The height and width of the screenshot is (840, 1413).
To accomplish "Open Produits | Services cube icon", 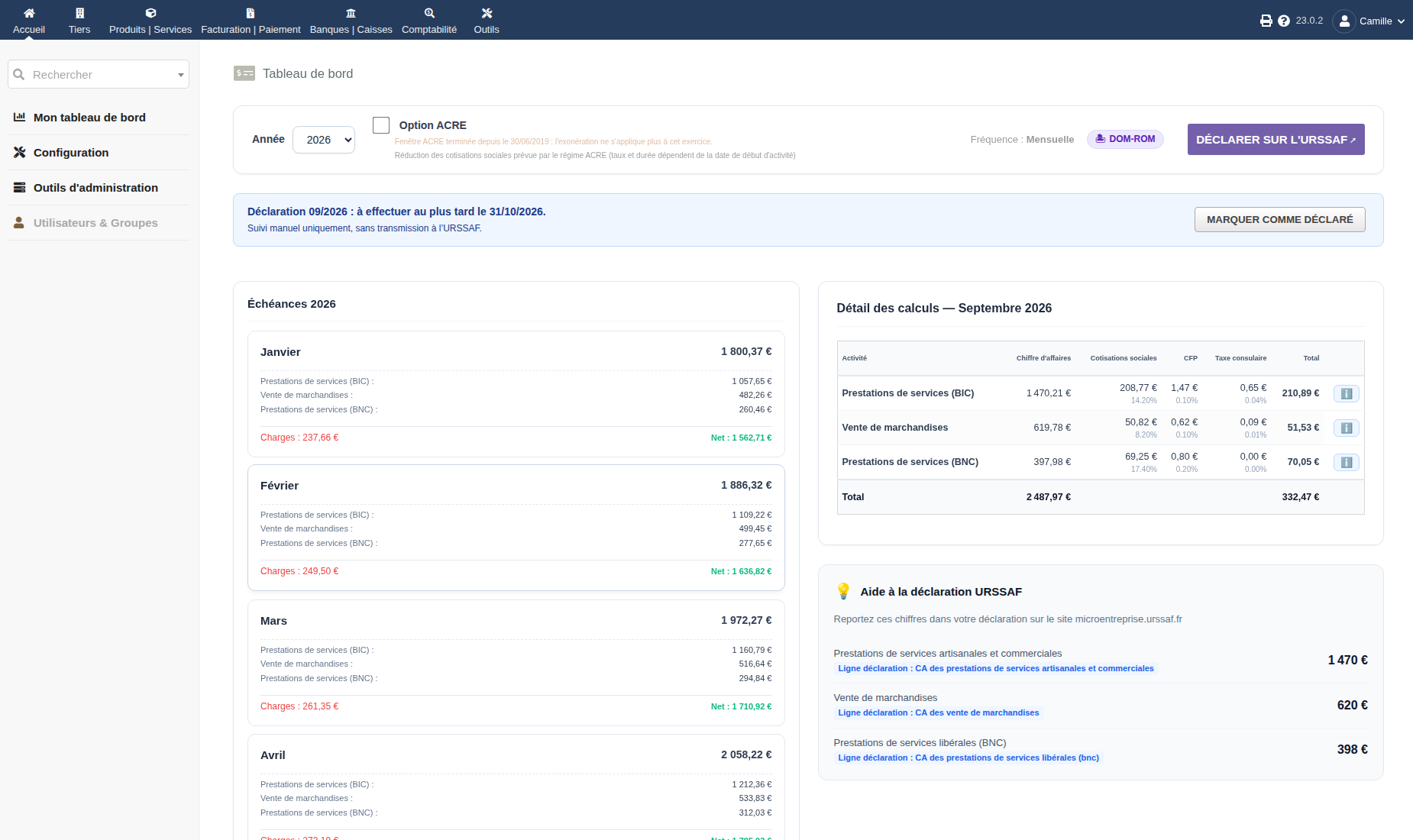I will [x=150, y=13].
